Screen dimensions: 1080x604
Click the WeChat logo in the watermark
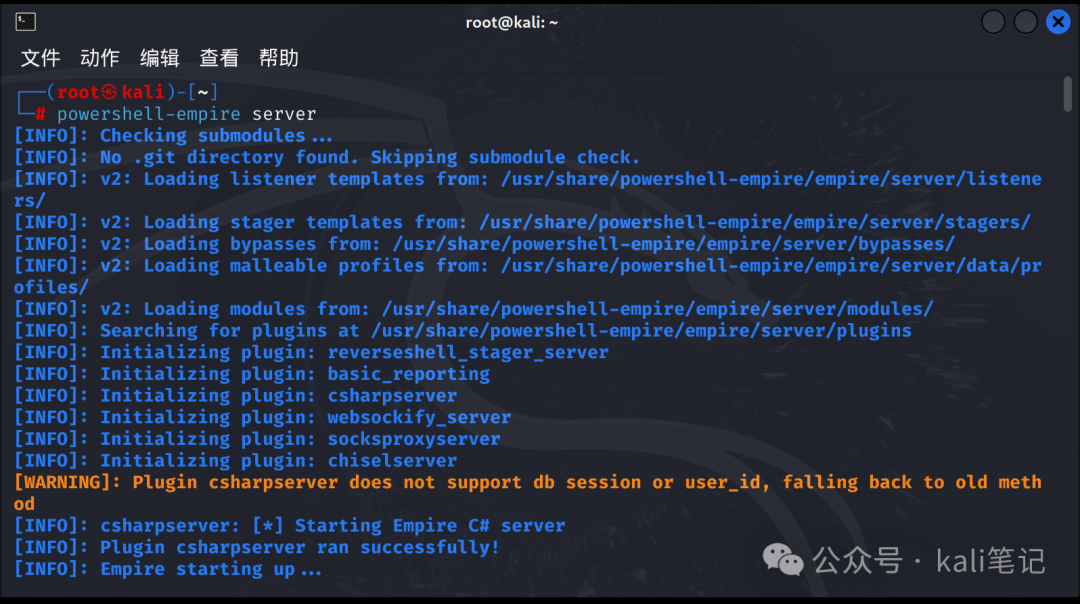coord(783,559)
